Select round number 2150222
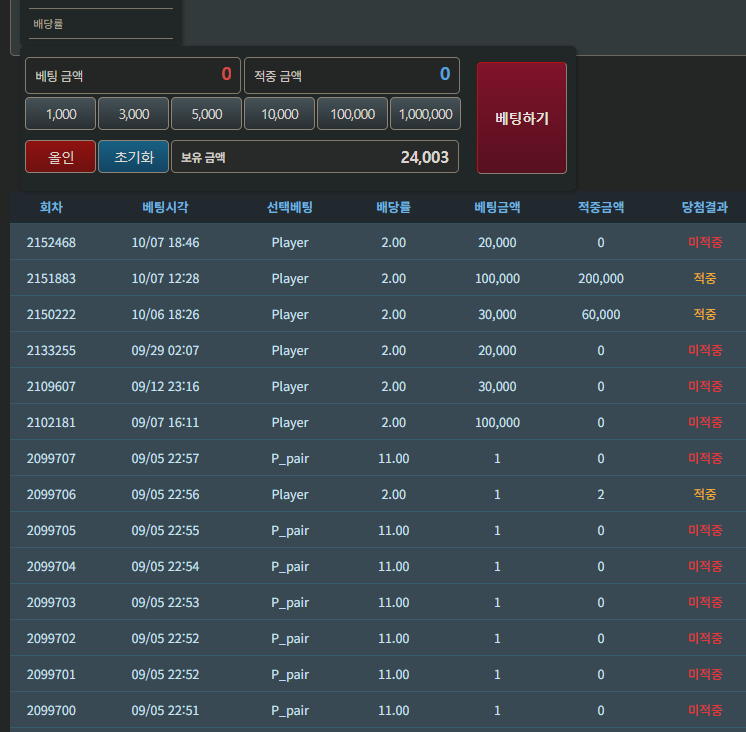This screenshot has width=746, height=732. click(x=51, y=314)
